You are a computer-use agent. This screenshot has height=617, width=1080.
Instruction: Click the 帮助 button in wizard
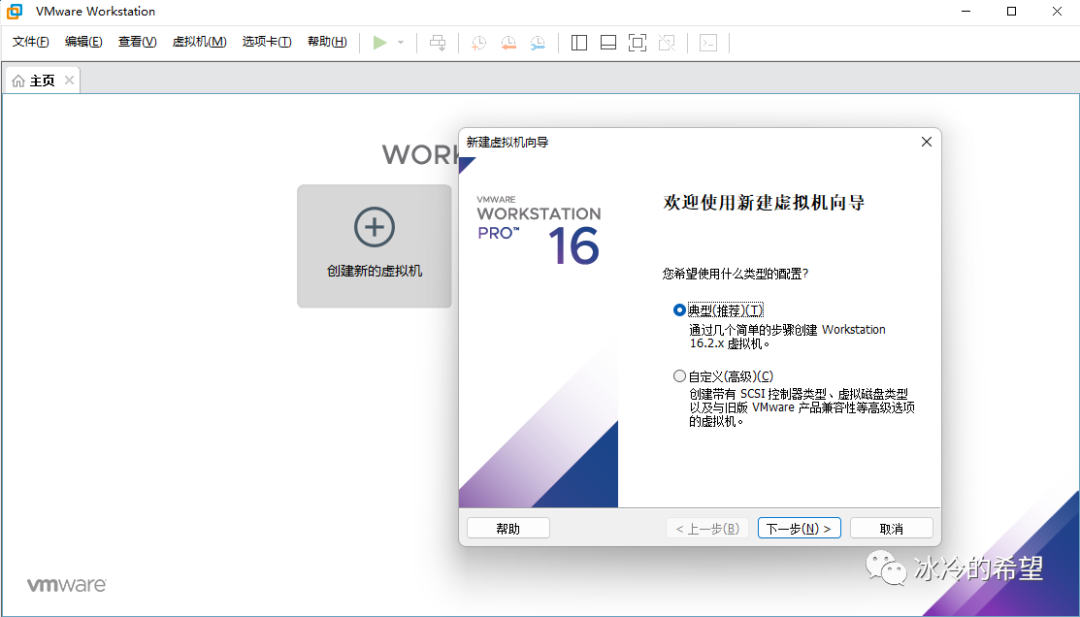pyautogui.click(x=508, y=528)
